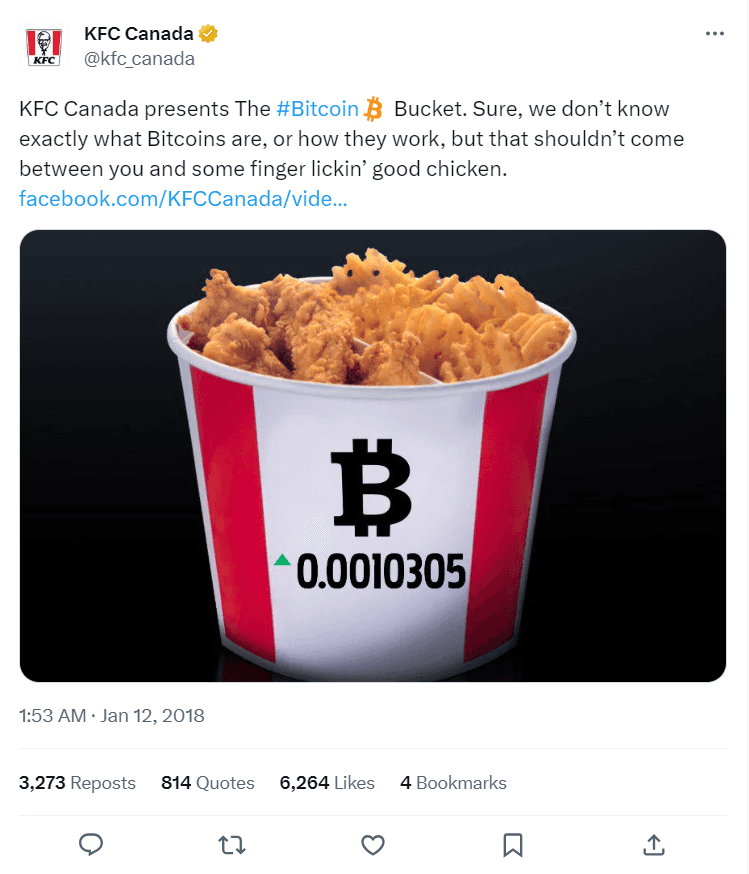The height and width of the screenshot is (874, 749).
Task: Click the repost arrows icon
Action: 231,845
